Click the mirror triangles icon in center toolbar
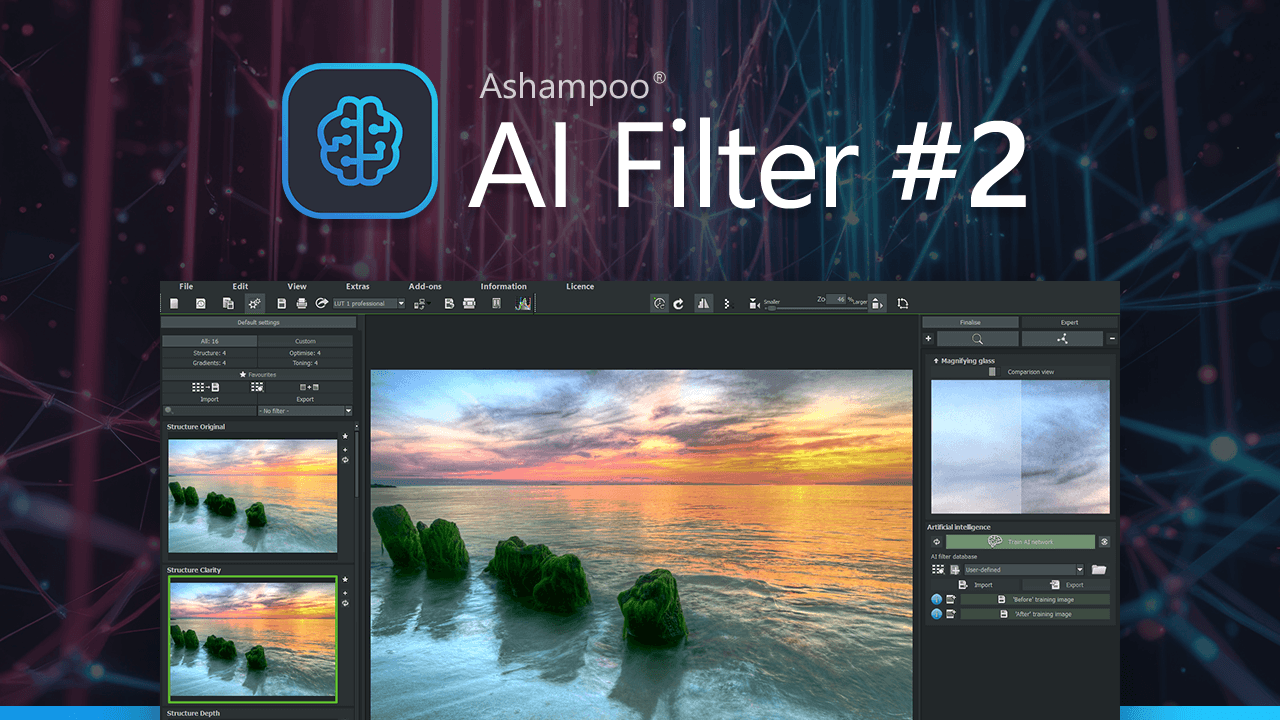Image resolution: width=1280 pixels, height=720 pixels. click(704, 303)
